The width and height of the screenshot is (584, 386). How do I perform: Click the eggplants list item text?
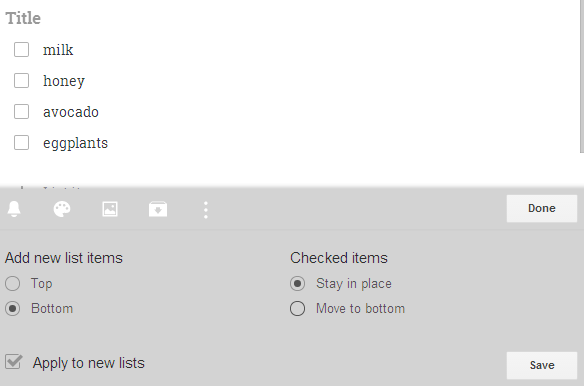[x=76, y=143]
